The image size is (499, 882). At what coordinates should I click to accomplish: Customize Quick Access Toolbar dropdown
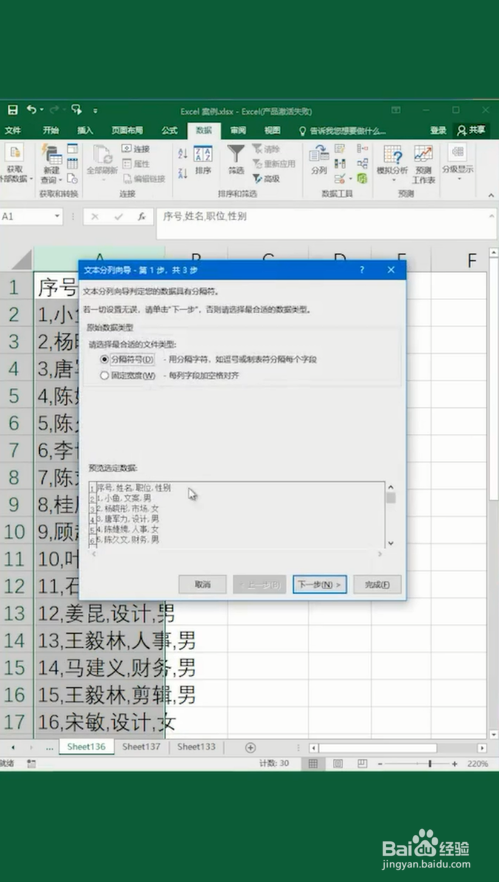95,110
